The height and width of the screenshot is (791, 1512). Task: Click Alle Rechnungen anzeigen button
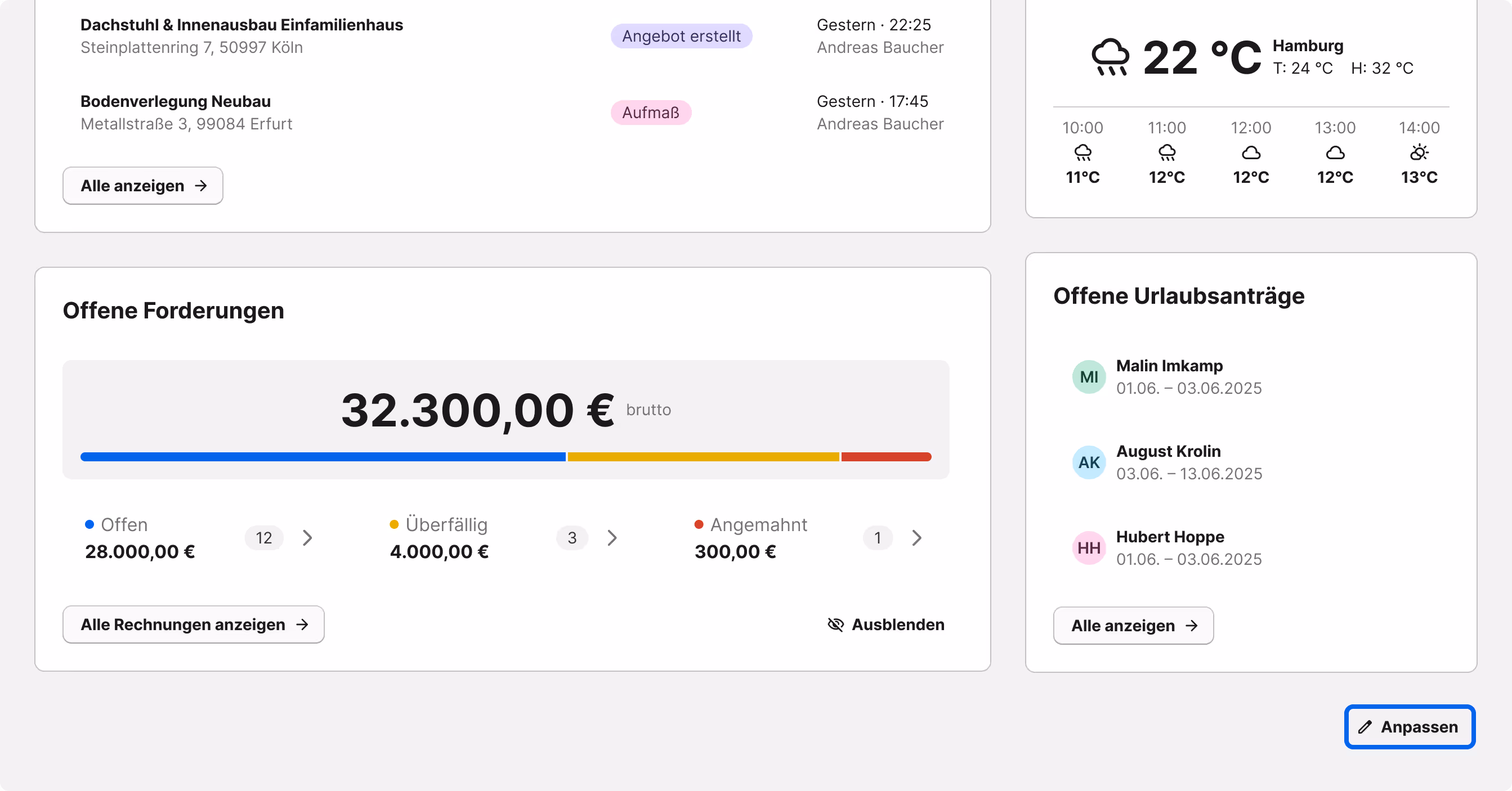(193, 624)
